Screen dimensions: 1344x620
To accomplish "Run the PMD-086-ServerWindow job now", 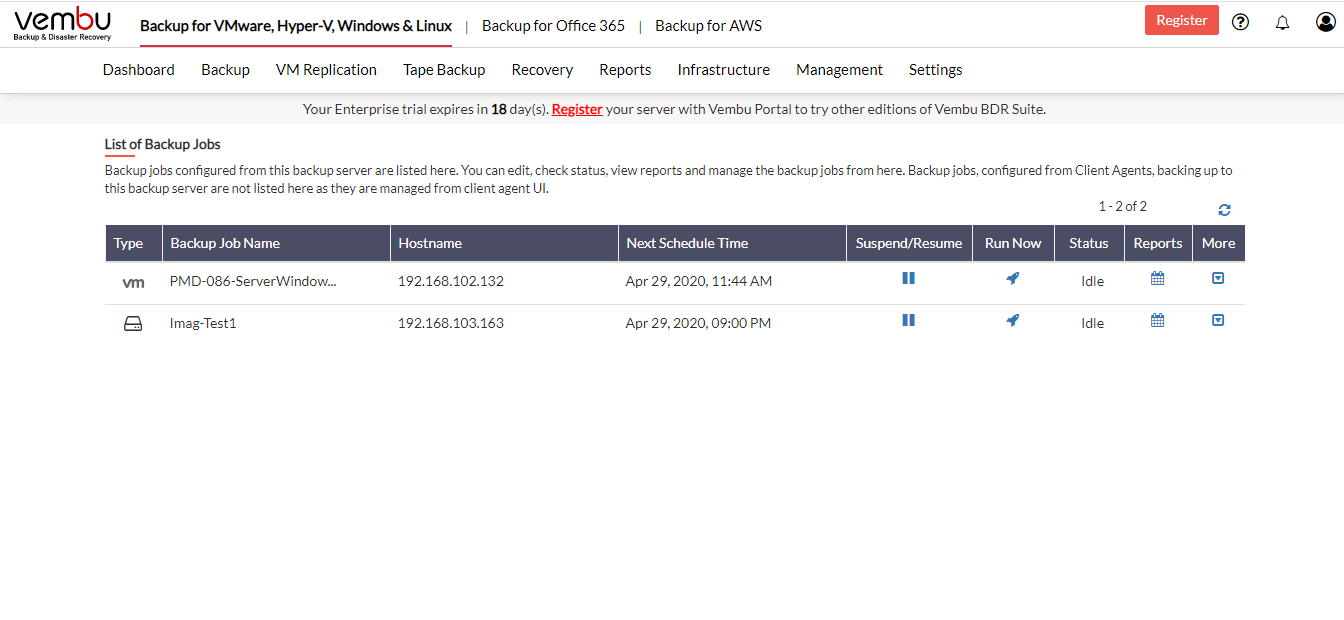I will tap(1013, 279).
